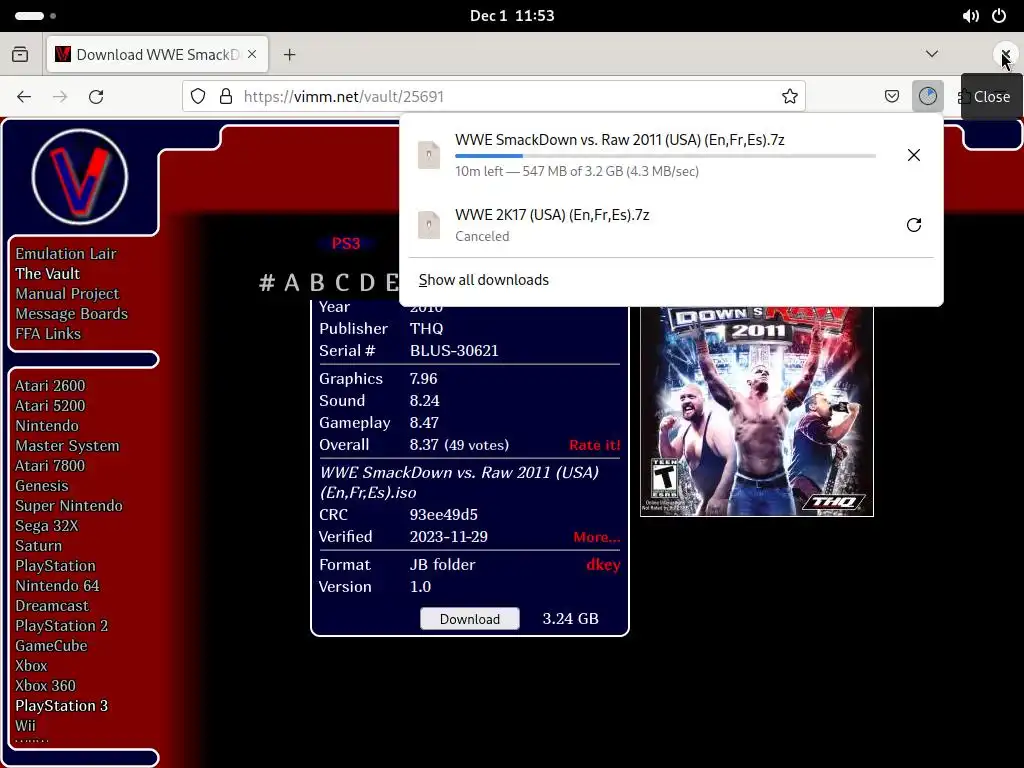Click the Vimm's Lair V logo
The image size is (1024, 768).
(x=80, y=176)
